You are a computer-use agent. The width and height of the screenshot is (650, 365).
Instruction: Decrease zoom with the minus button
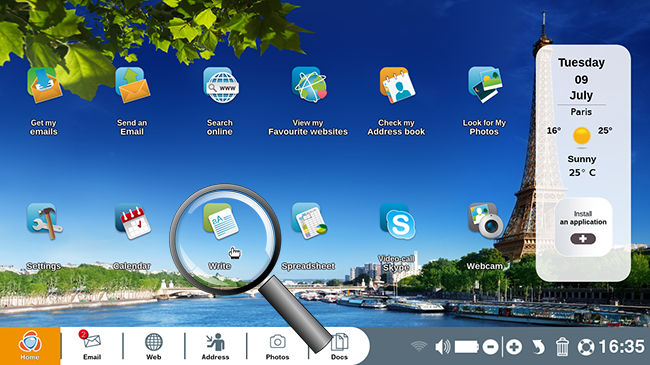490,347
